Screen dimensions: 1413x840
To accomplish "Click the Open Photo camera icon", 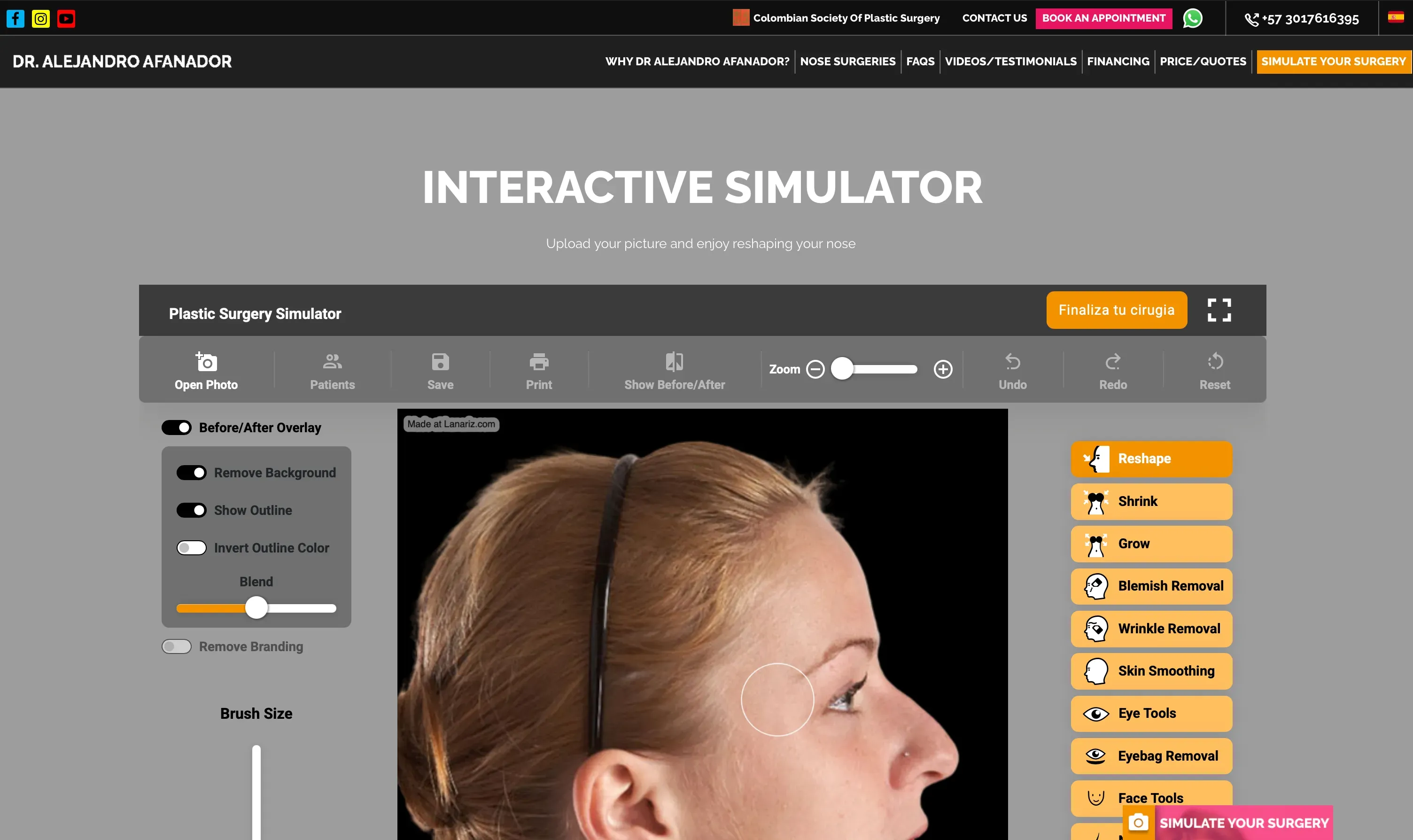I will pyautogui.click(x=206, y=362).
